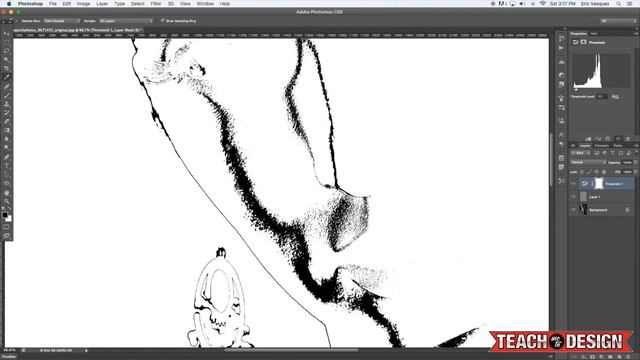
Task: Toggle visibility of Layer 1
Action: pyautogui.click(x=573, y=197)
